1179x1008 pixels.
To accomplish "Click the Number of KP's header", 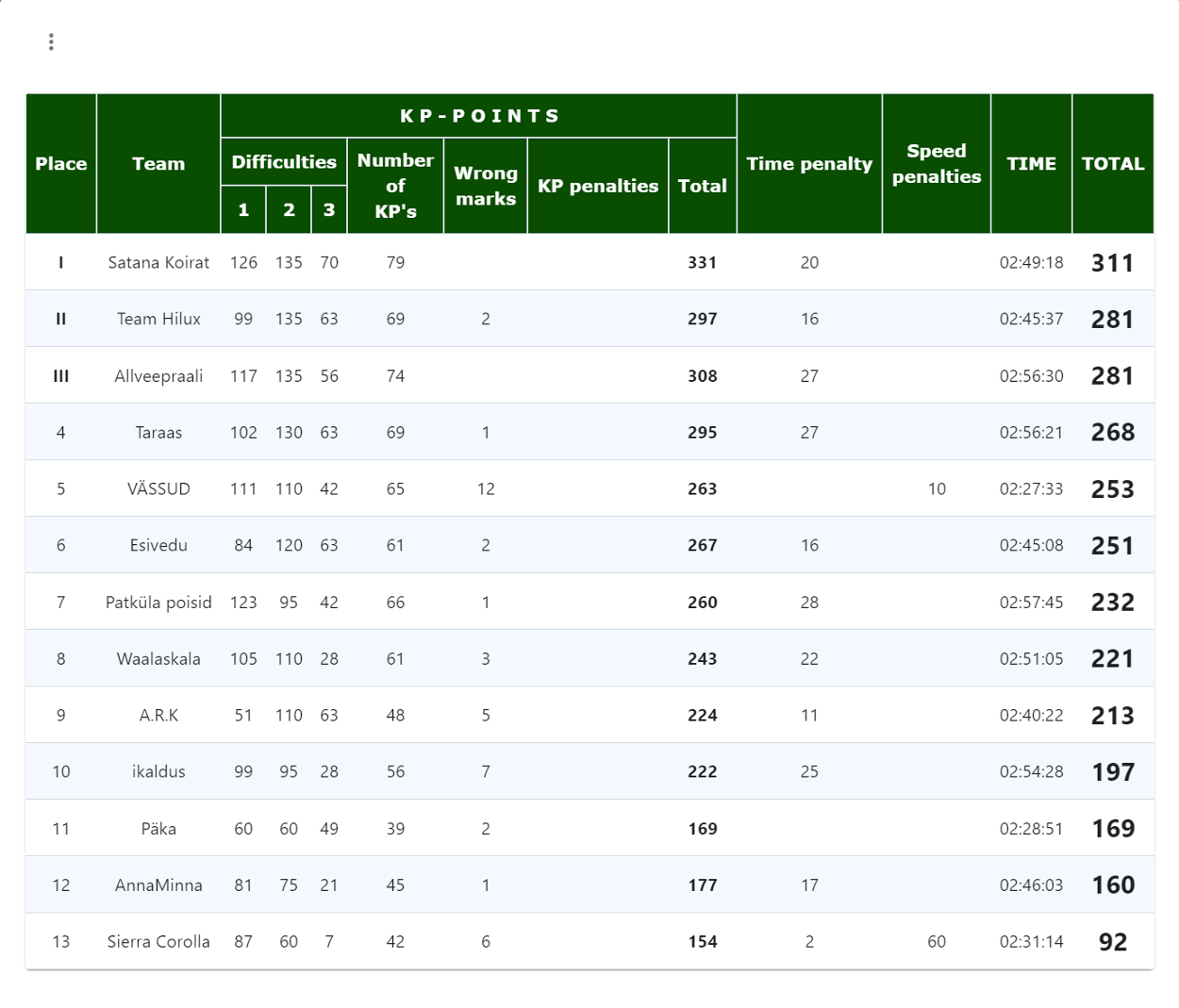I will pyautogui.click(x=395, y=186).
